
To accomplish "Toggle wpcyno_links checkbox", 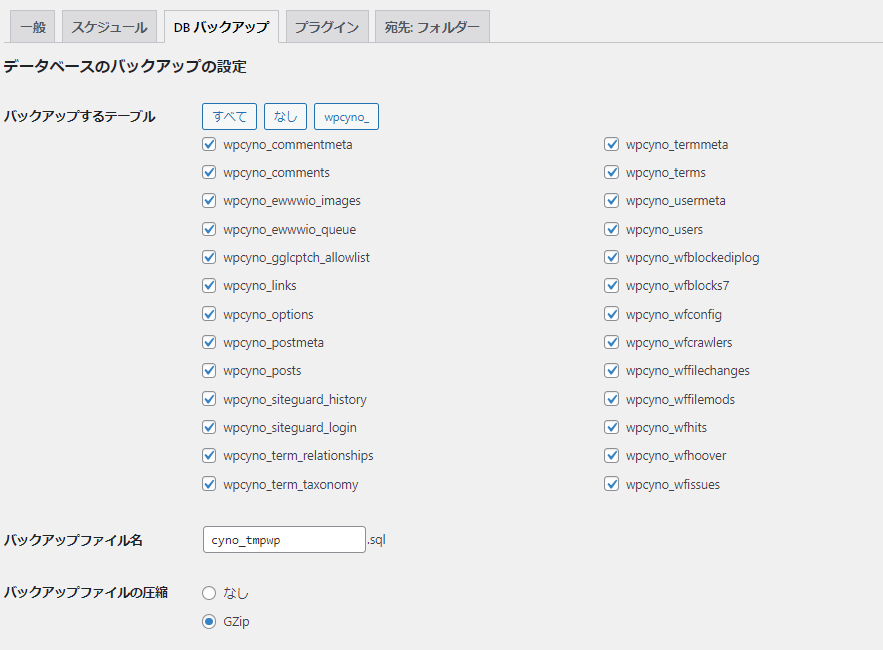I will point(209,286).
